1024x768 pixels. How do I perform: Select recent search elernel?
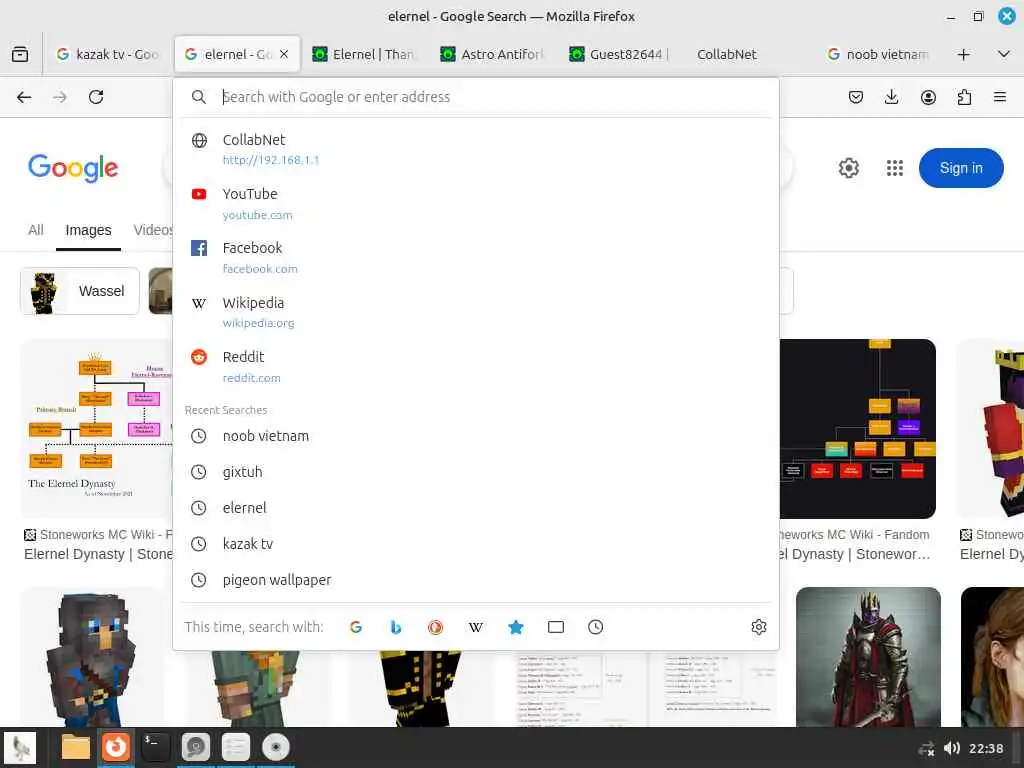477,508
